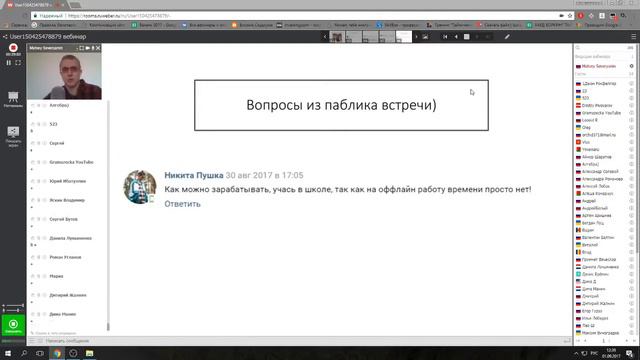This screenshot has width=640, height=360.
Task: Open File Explorer from taskbar
Action: click(89, 353)
